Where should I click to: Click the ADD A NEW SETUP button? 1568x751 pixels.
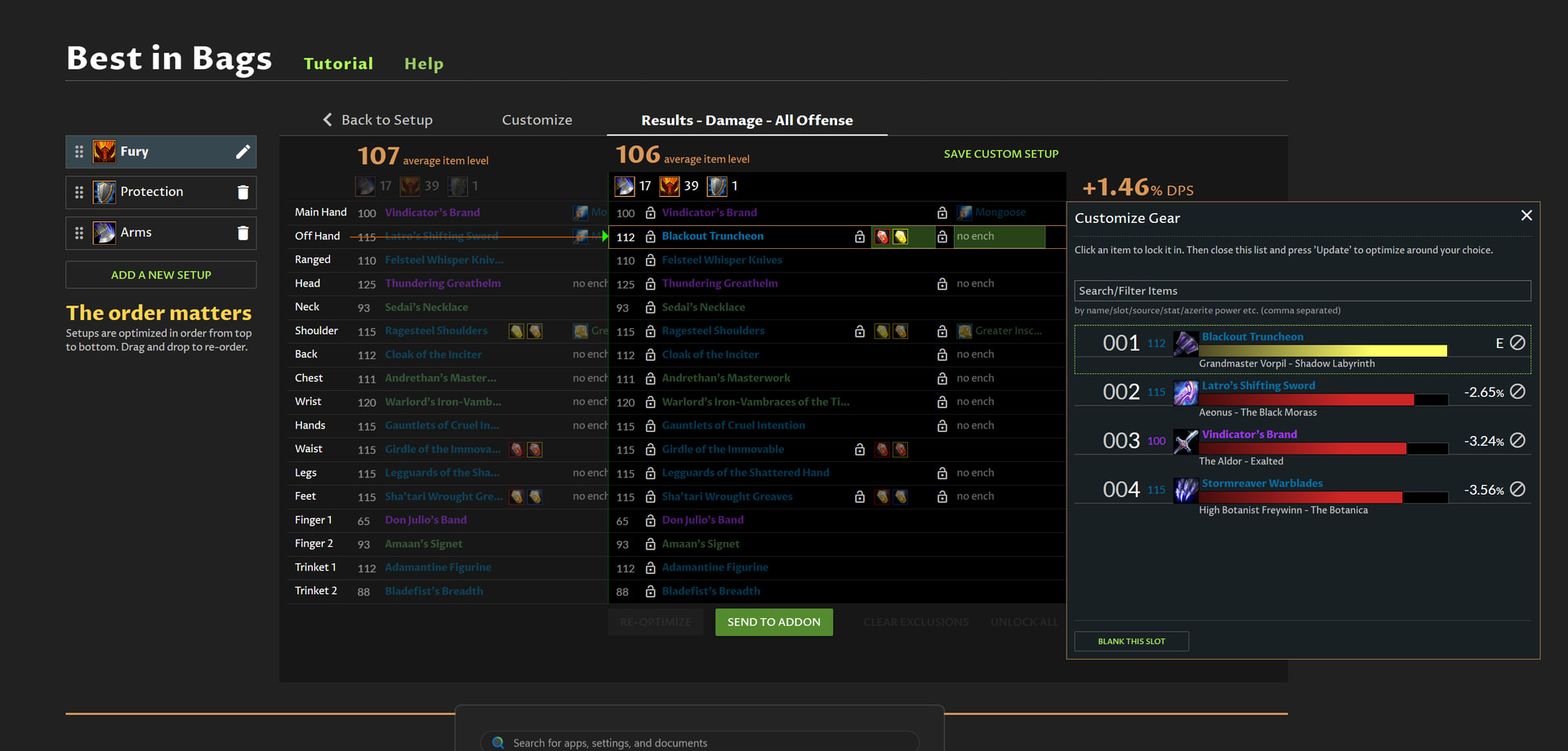(x=161, y=275)
